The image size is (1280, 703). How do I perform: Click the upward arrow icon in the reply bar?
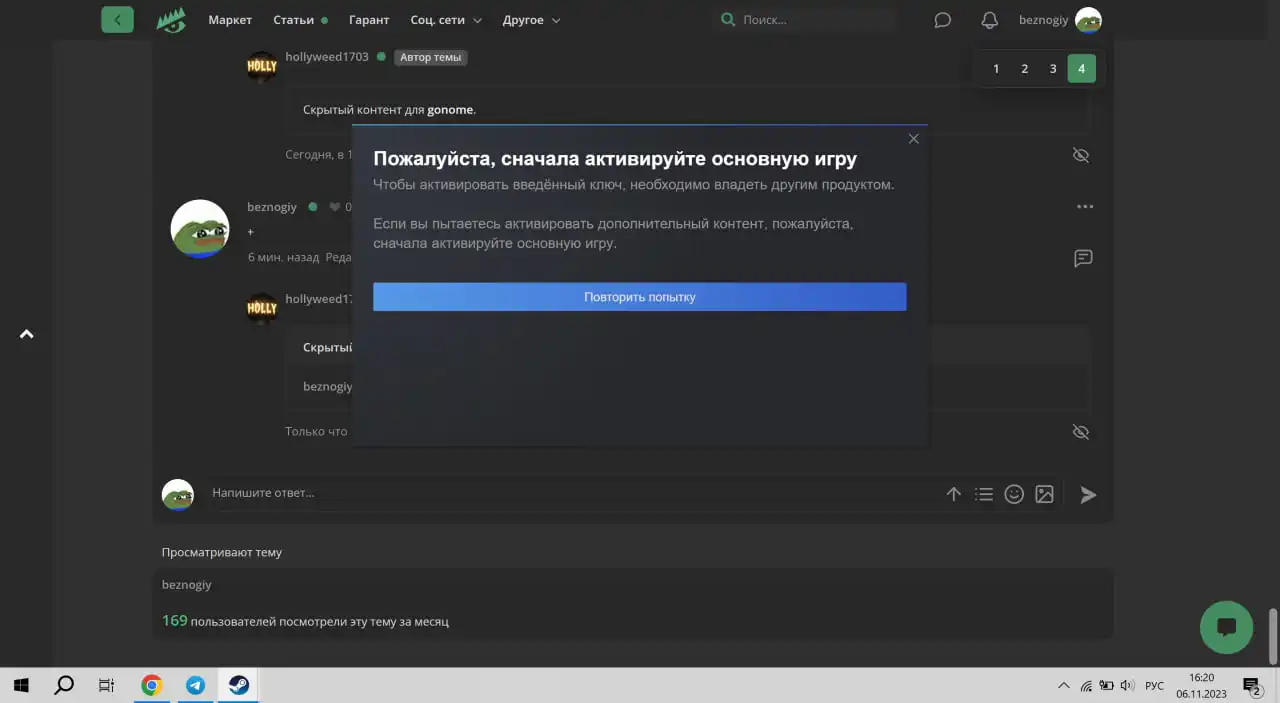(x=953, y=494)
